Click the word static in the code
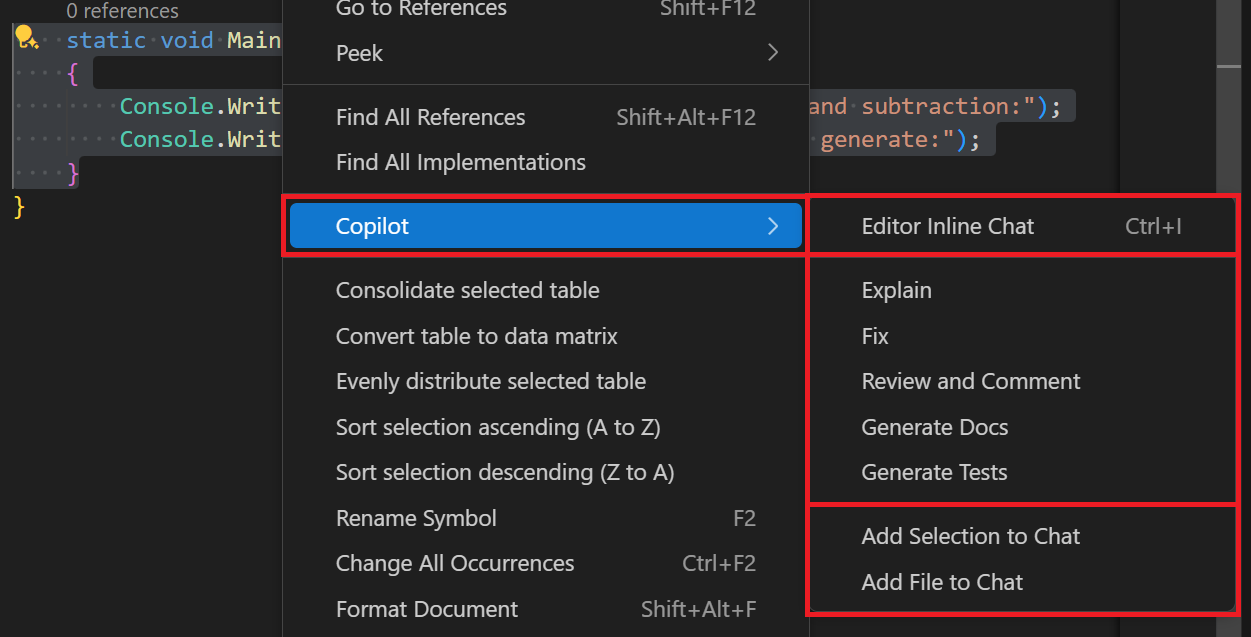 [x=107, y=41]
